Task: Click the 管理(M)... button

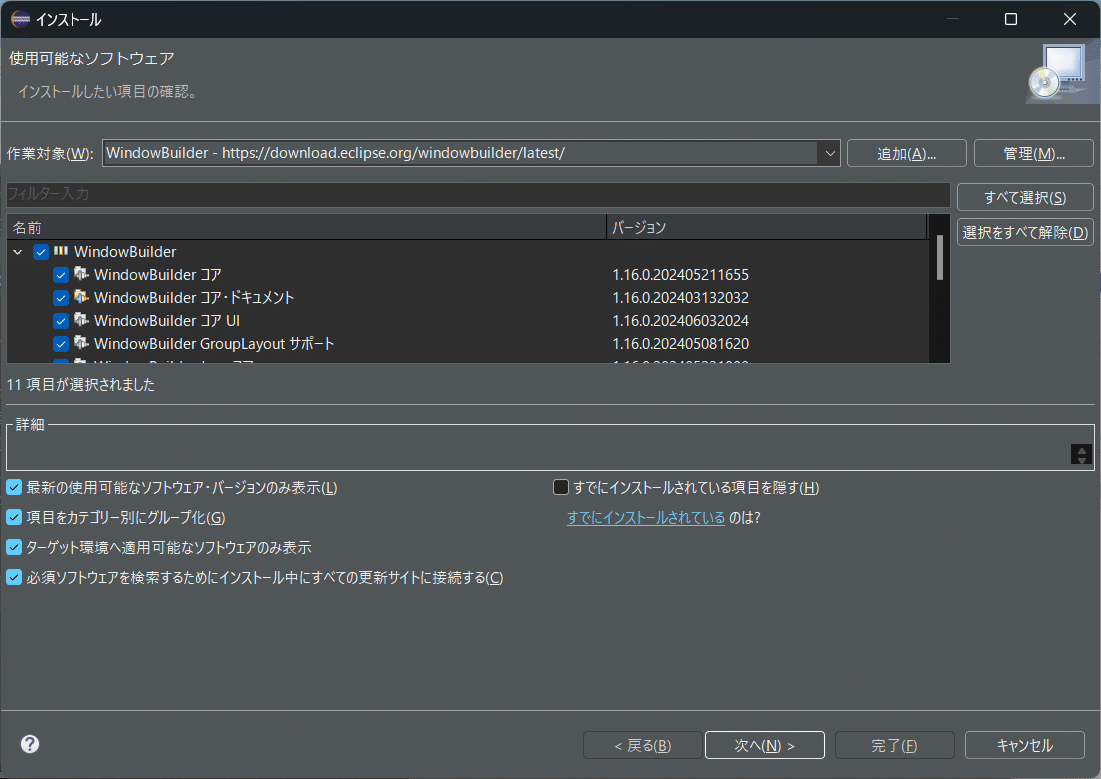Action: coord(1034,153)
